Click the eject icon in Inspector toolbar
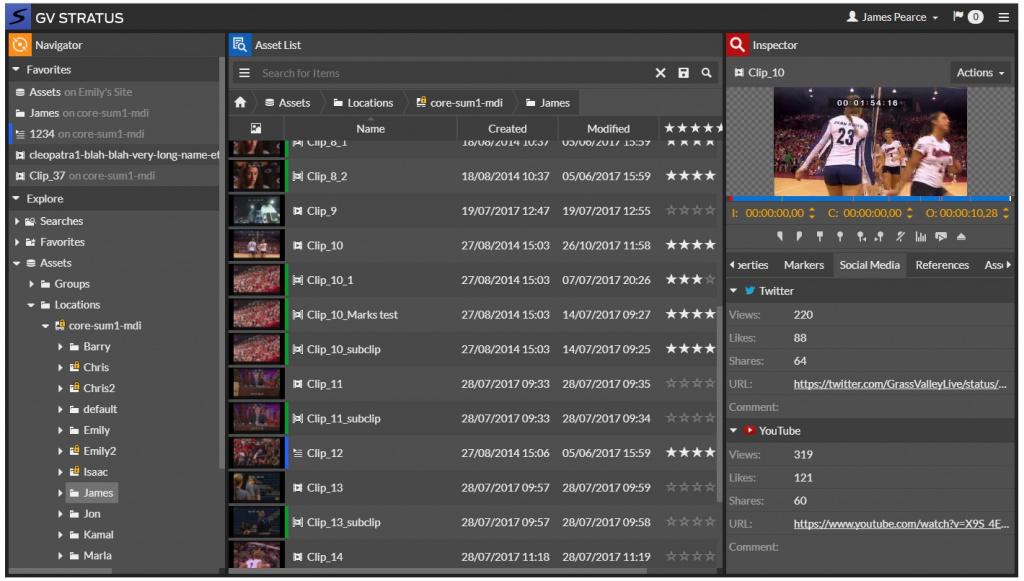Image resolution: width=1024 pixels, height=581 pixels. coord(961,236)
